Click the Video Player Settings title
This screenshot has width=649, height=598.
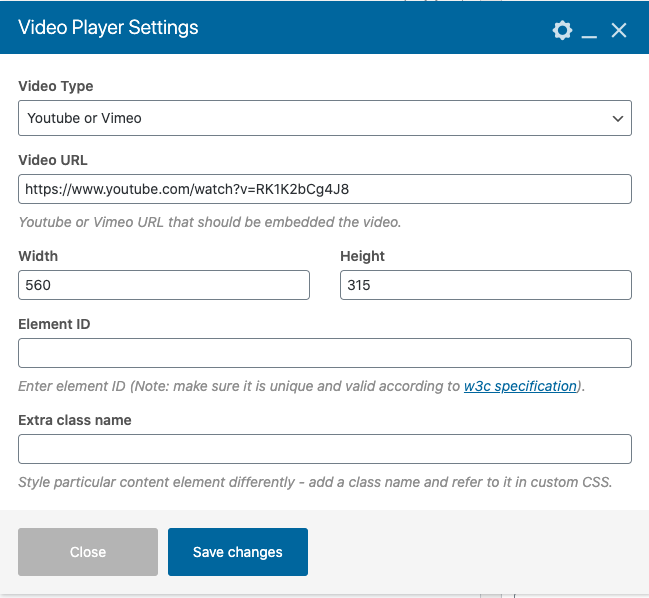(108, 27)
